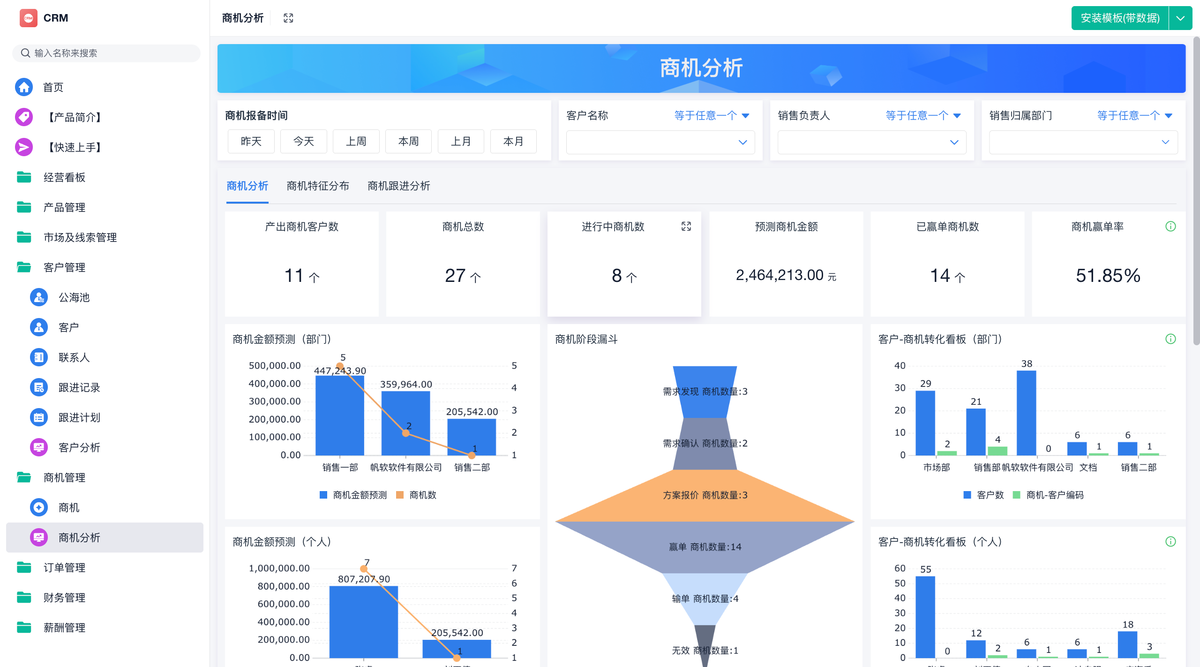Screen dimensions: 1200x667
Task: Open the 销售负责人 condition dropdown 等于任意一个
Action: (923, 116)
